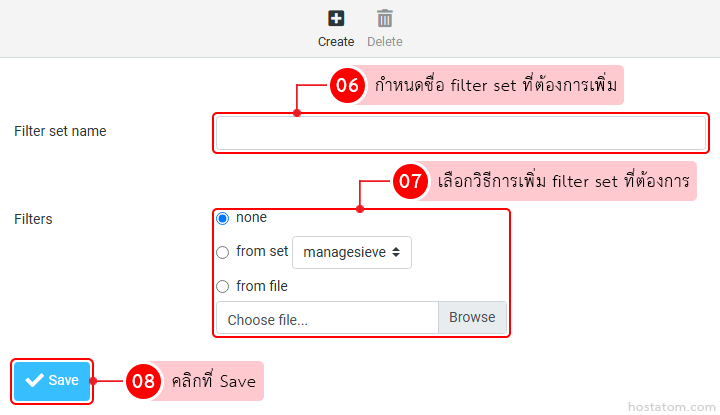720x415 pixels.
Task: Click the Create plus icon
Action: [x=336, y=18]
